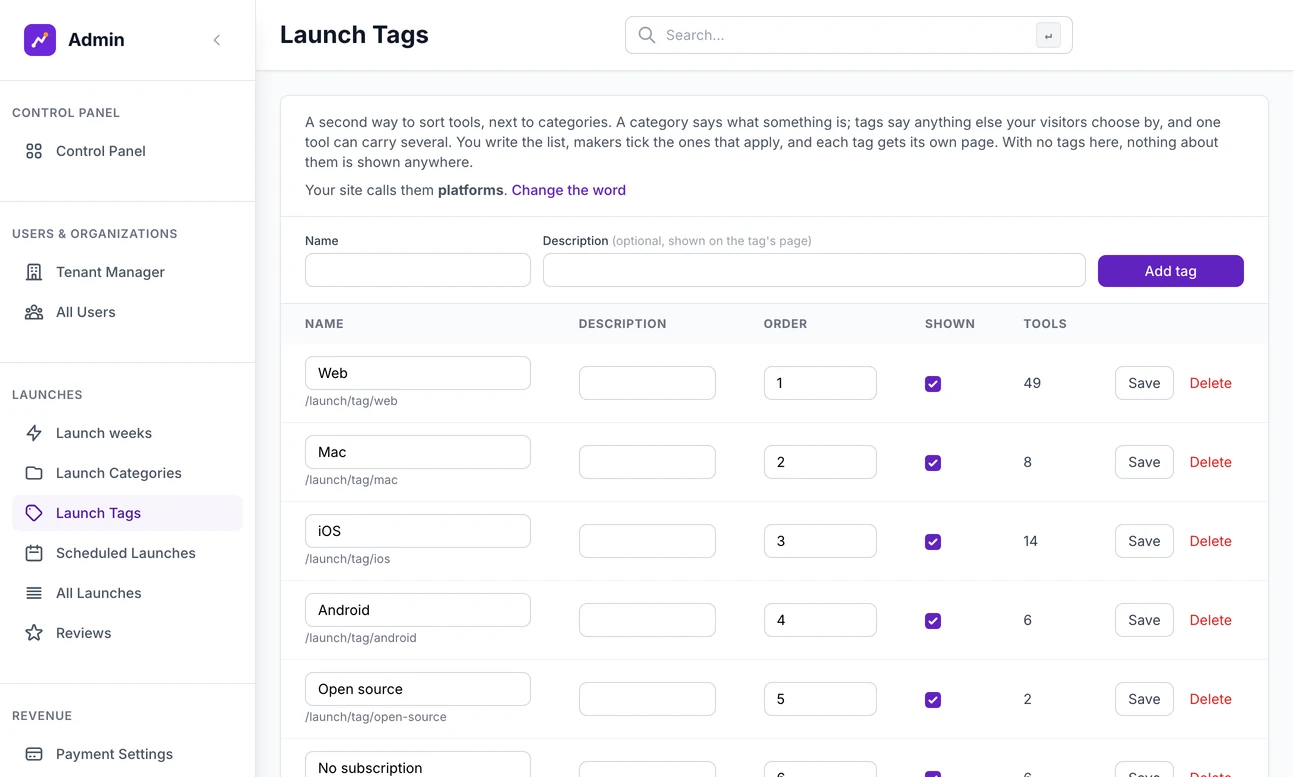The image size is (1293, 777).
Task: Open Scheduled Launches
Action: click(127, 553)
